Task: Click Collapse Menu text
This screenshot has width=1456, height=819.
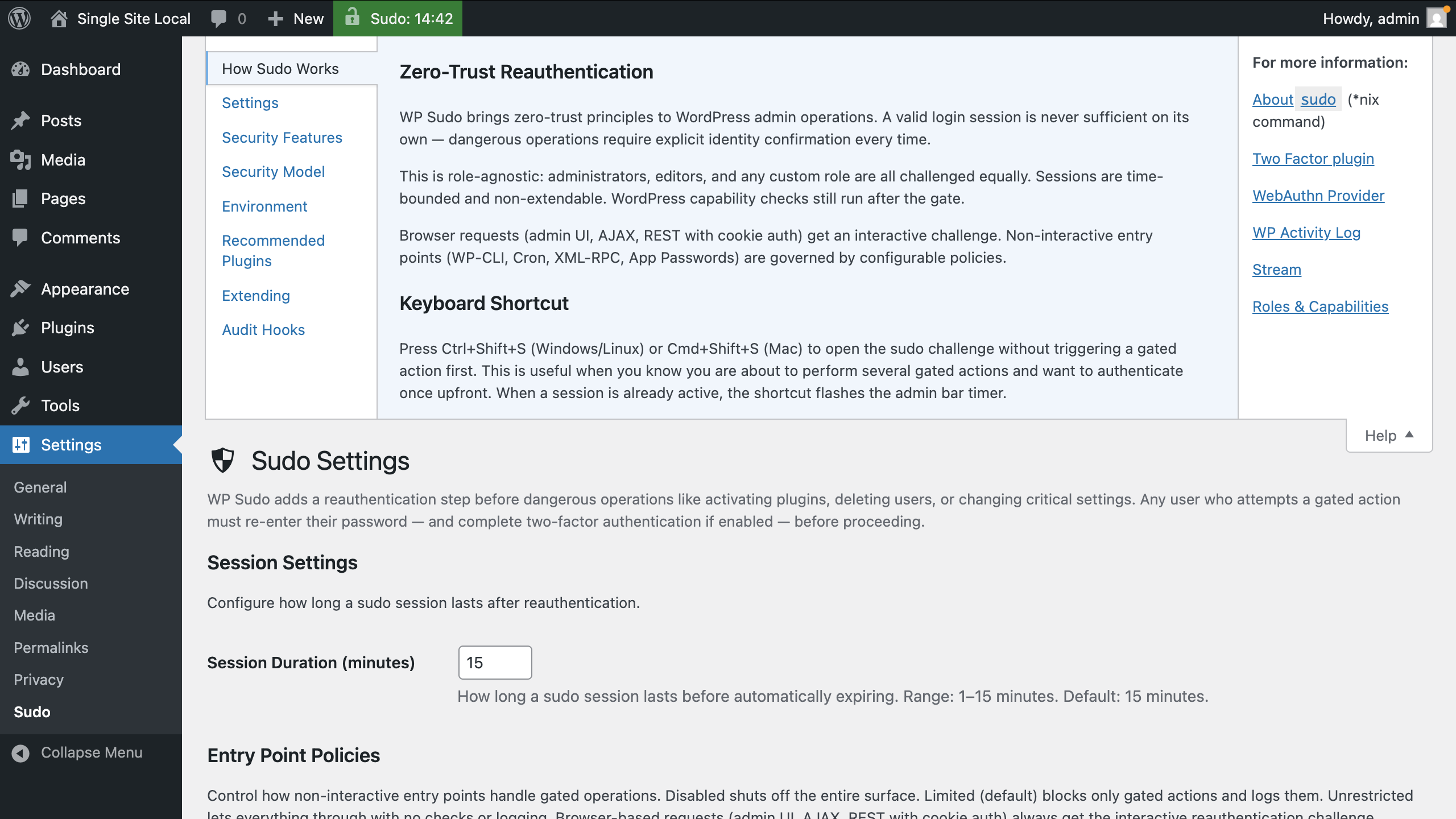Action: (92, 752)
